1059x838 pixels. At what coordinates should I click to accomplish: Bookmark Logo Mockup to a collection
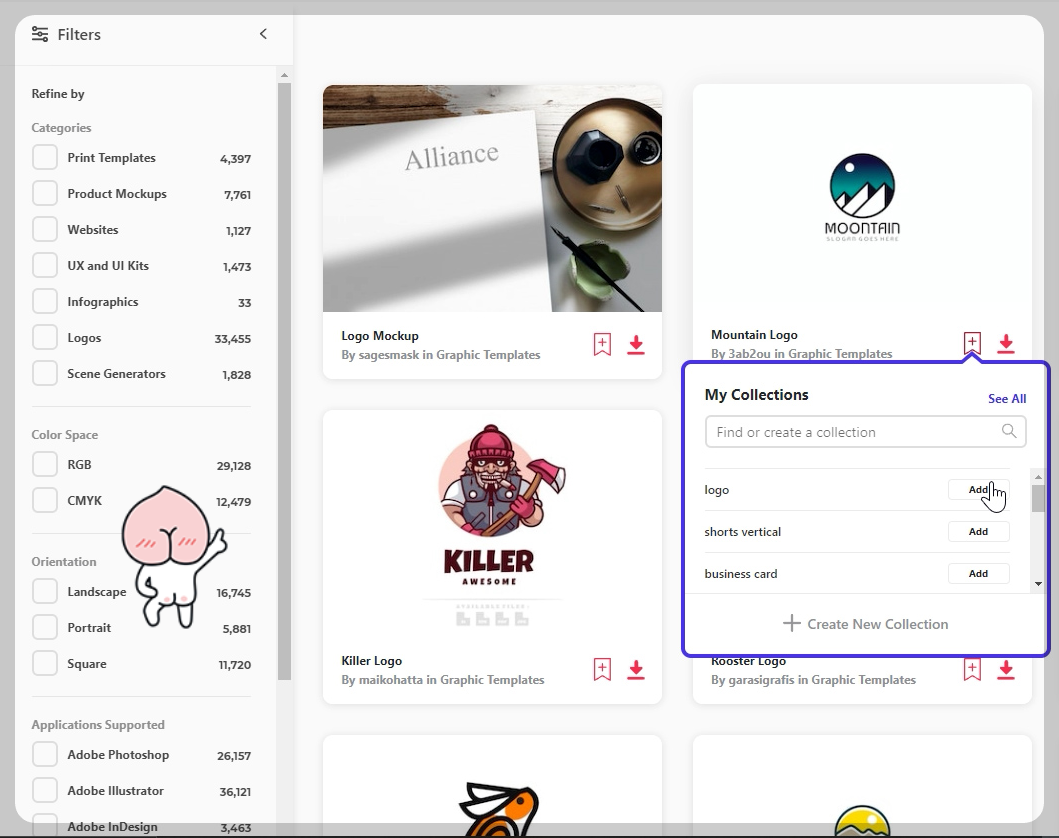pos(602,344)
